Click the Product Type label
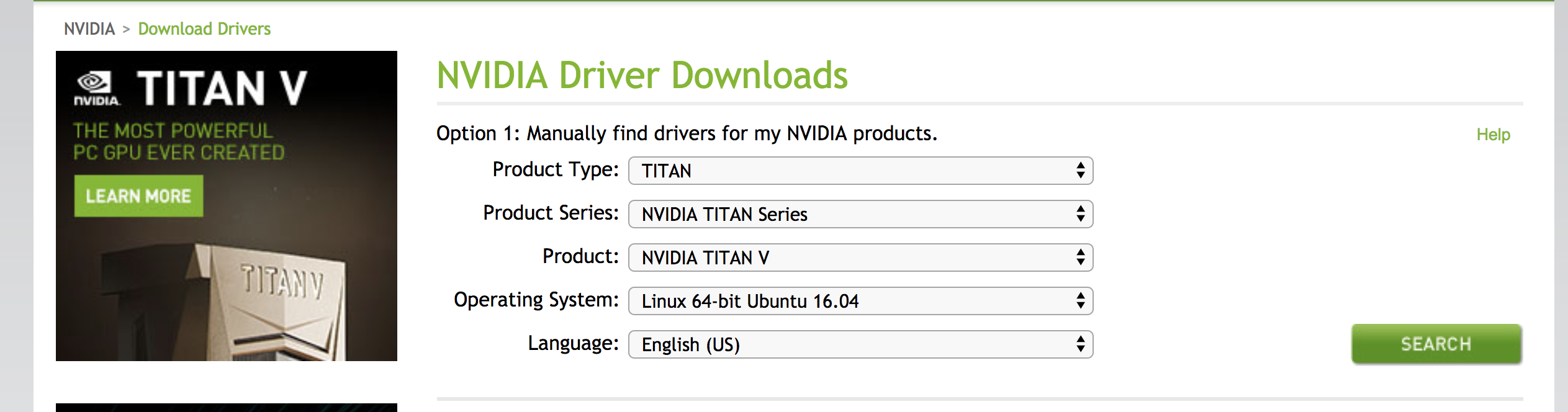 click(556, 169)
